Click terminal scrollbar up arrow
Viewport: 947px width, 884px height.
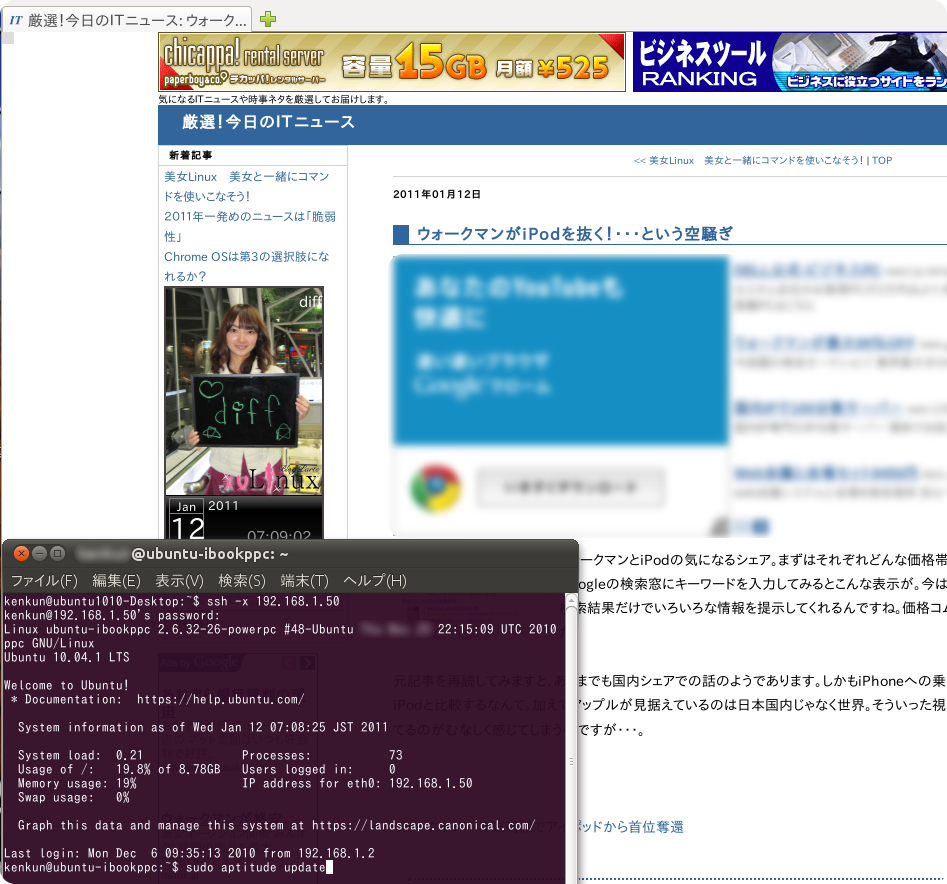pos(571,600)
